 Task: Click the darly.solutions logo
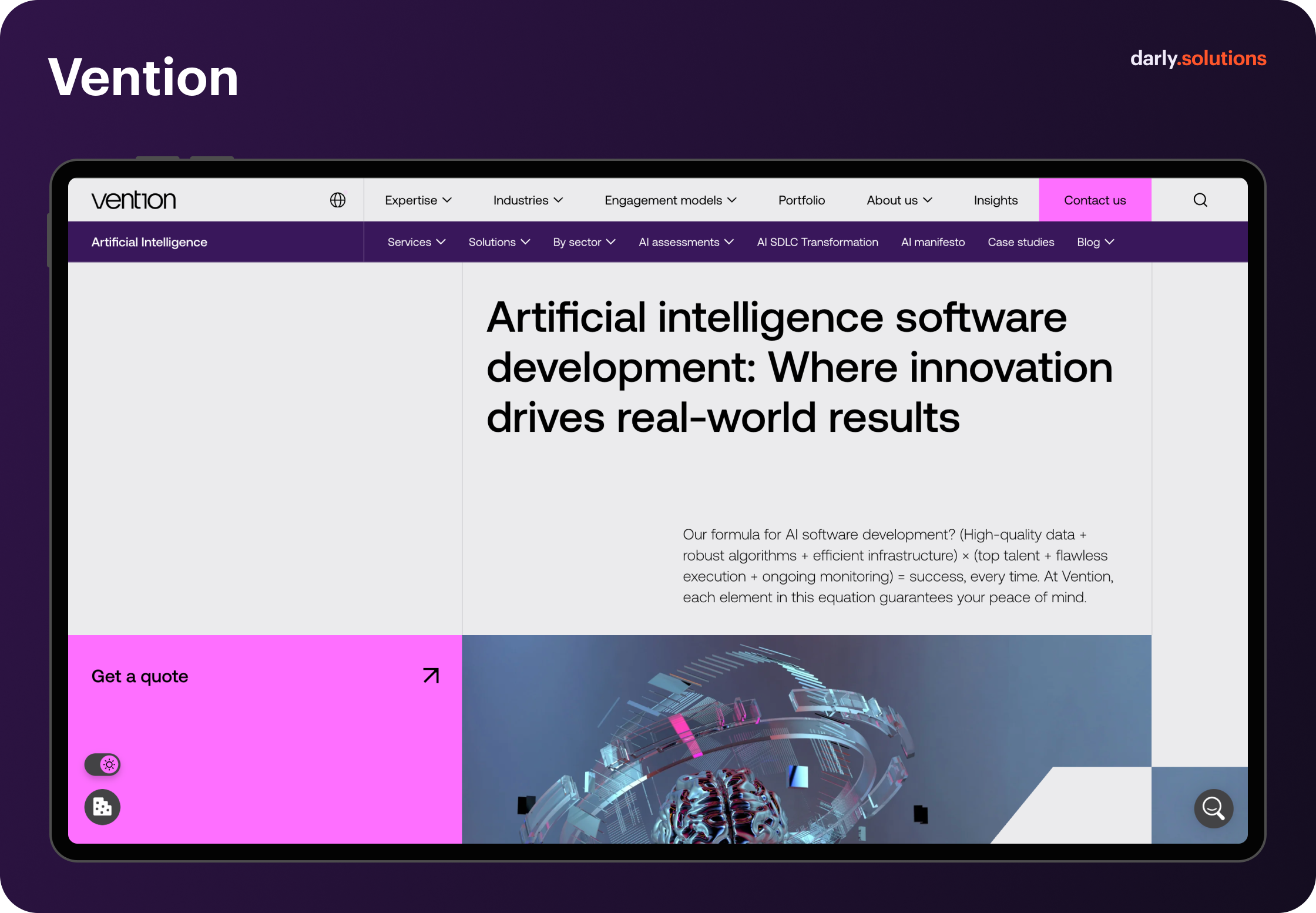pos(1198,59)
